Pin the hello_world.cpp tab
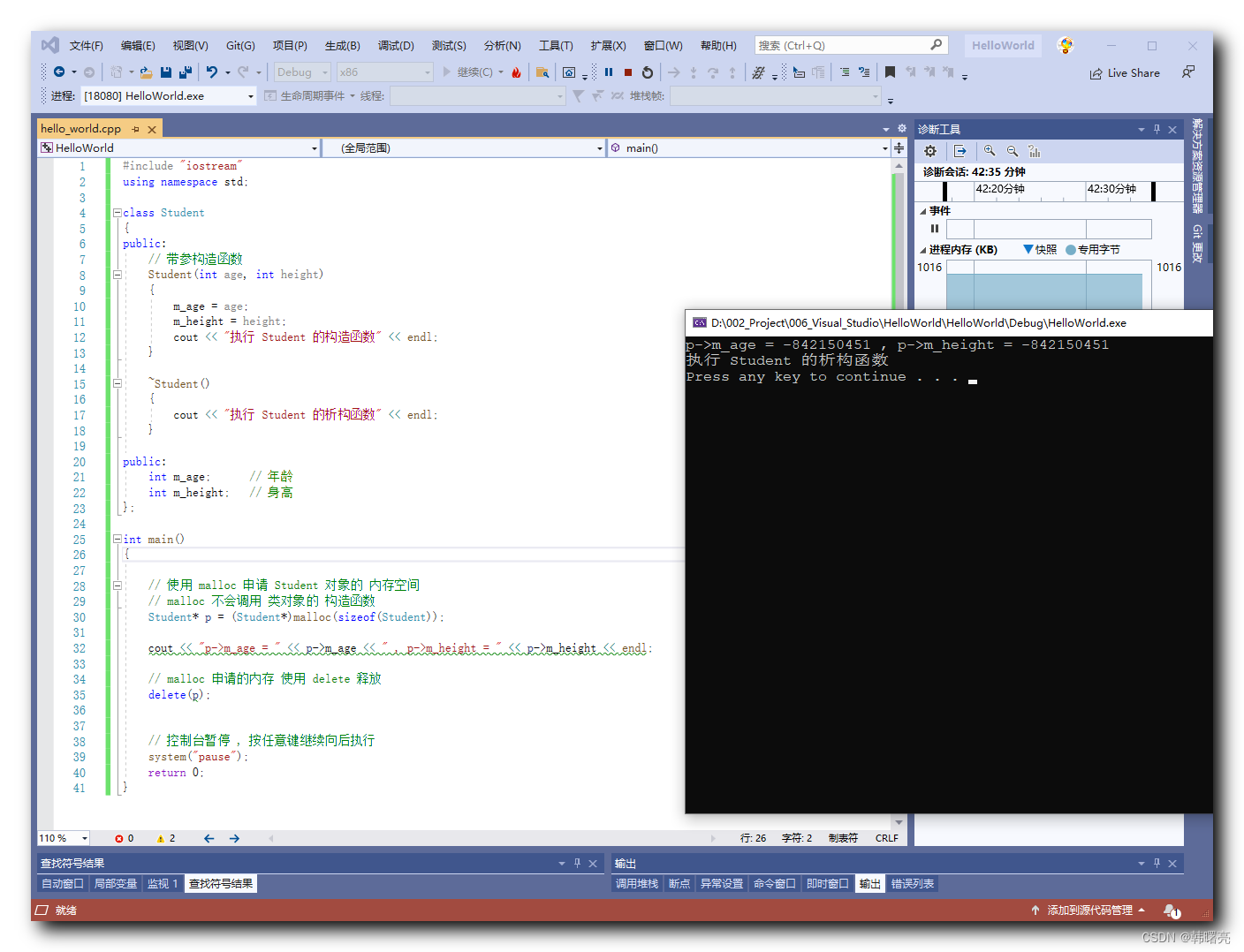Screen dimensions: 1244x952 pyautogui.click(x=135, y=129)
